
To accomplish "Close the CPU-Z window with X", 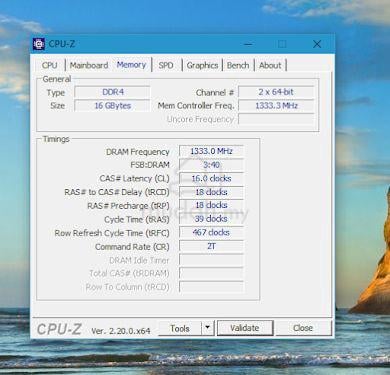I will pyautogui.click(x=317, y=44).
